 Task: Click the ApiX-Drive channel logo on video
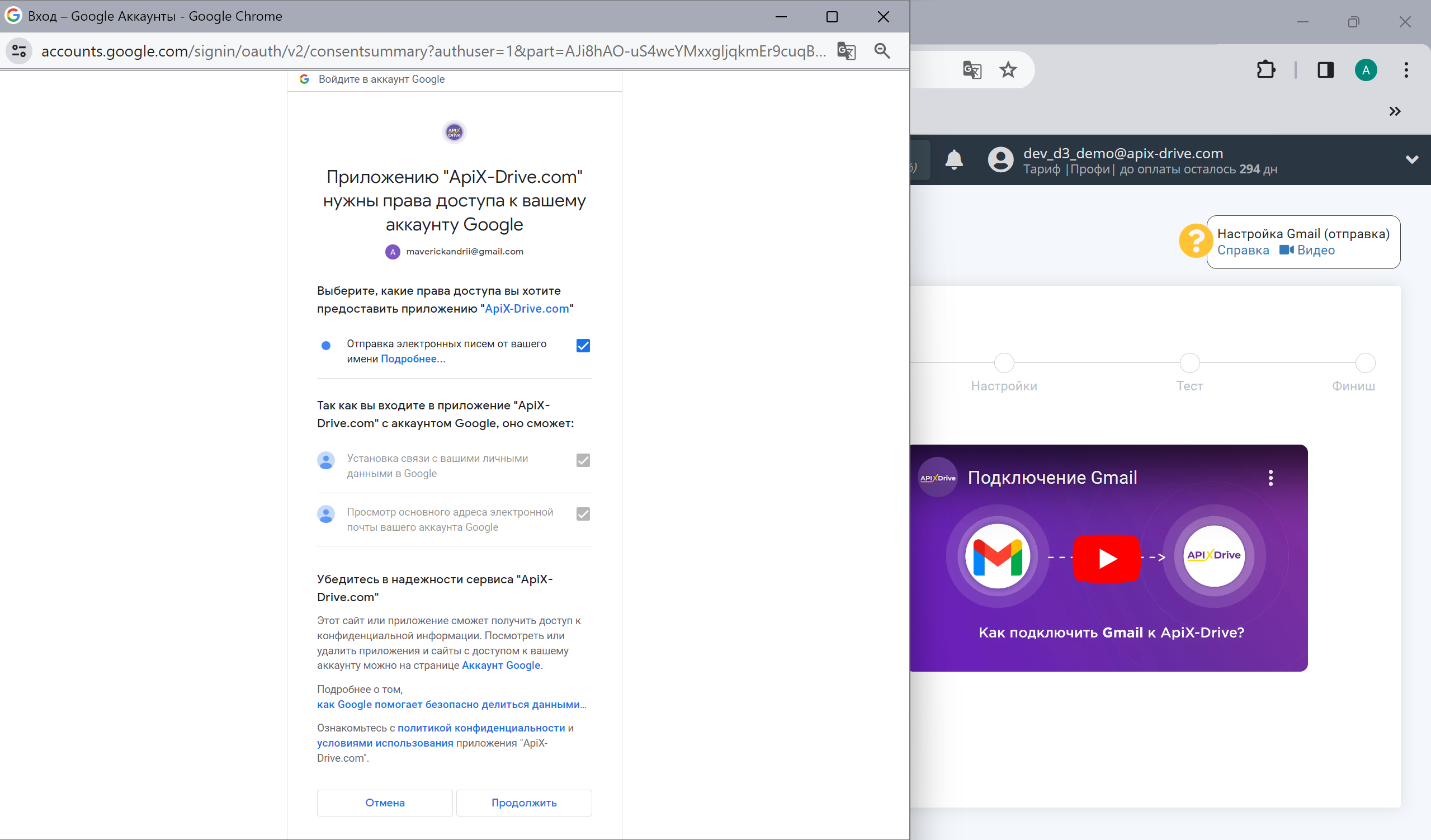pos(938,478)
